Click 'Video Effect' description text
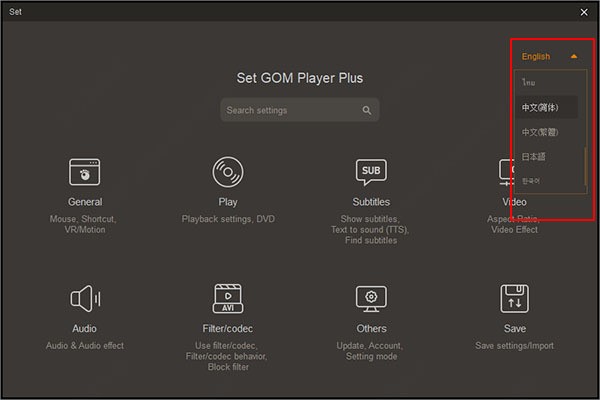This screenshot has height=400, width=600. [515, 230]
